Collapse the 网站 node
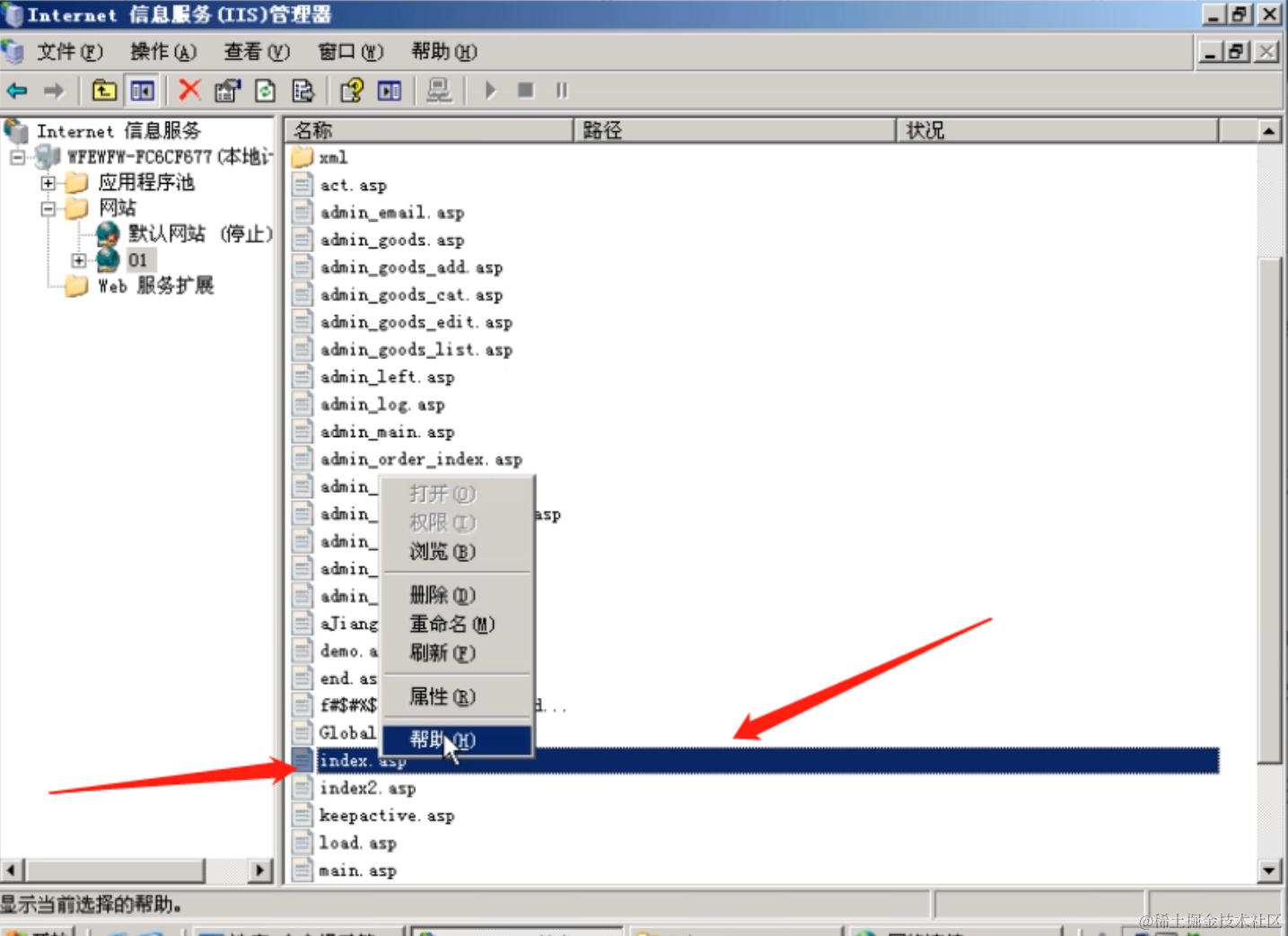Image resolution: width=1288 pixels, height=936 pixels. 48,209
